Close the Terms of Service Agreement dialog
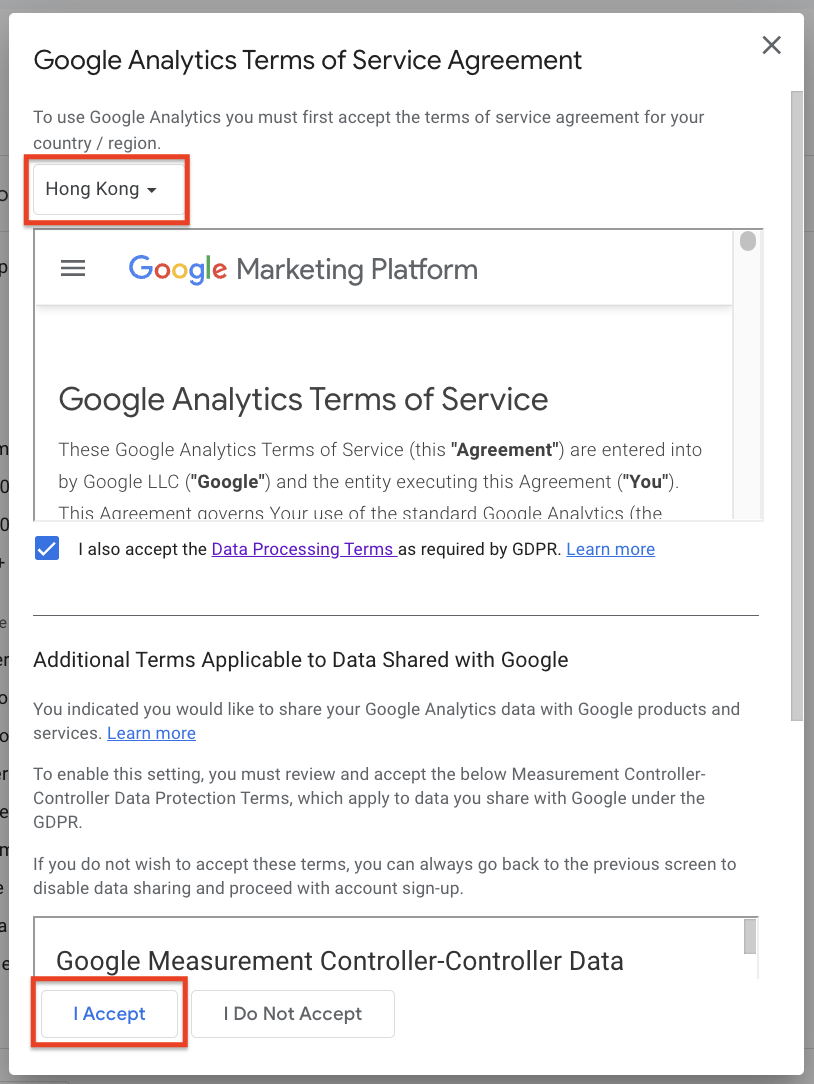 (771, 46)
